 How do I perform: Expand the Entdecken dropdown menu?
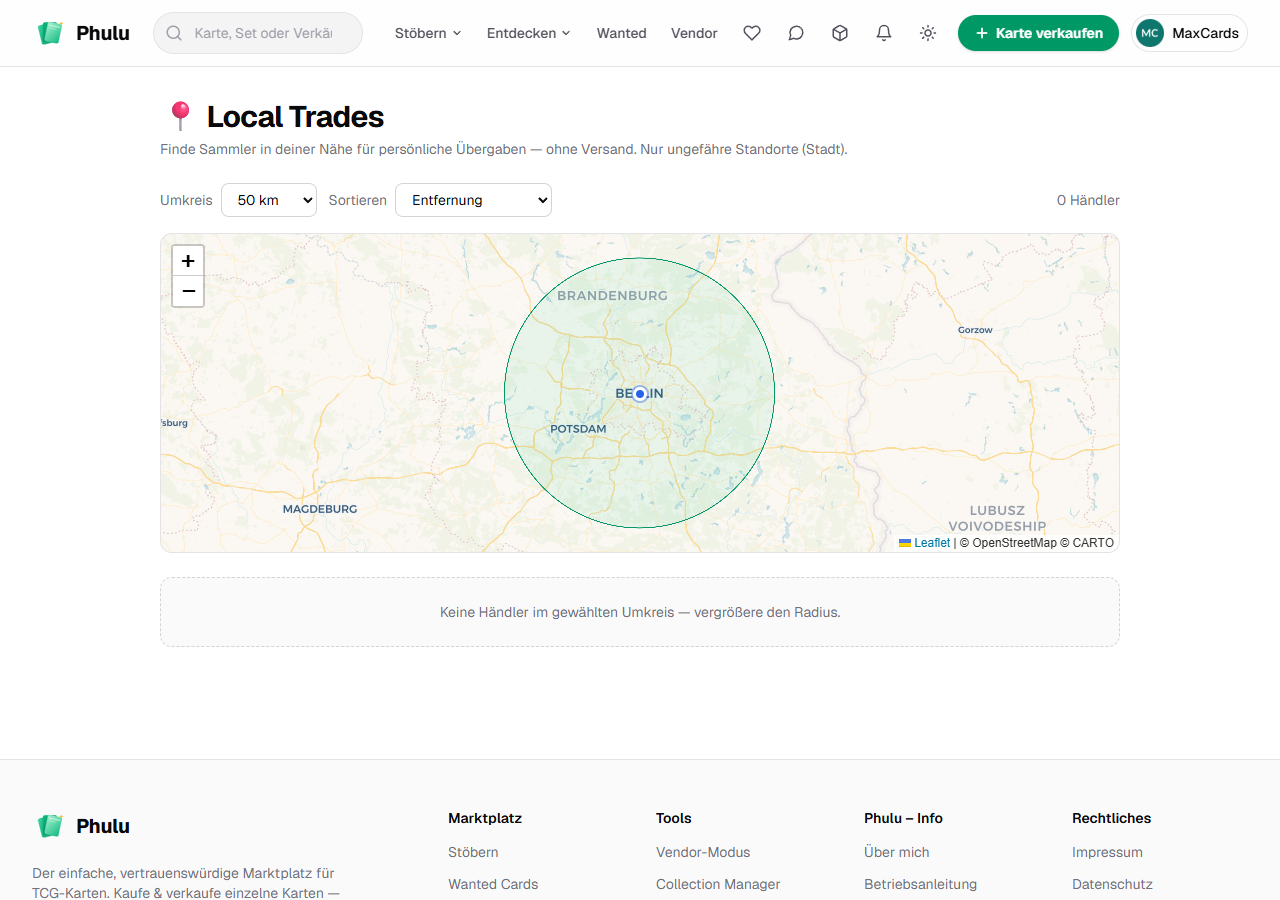coord(529,33)
